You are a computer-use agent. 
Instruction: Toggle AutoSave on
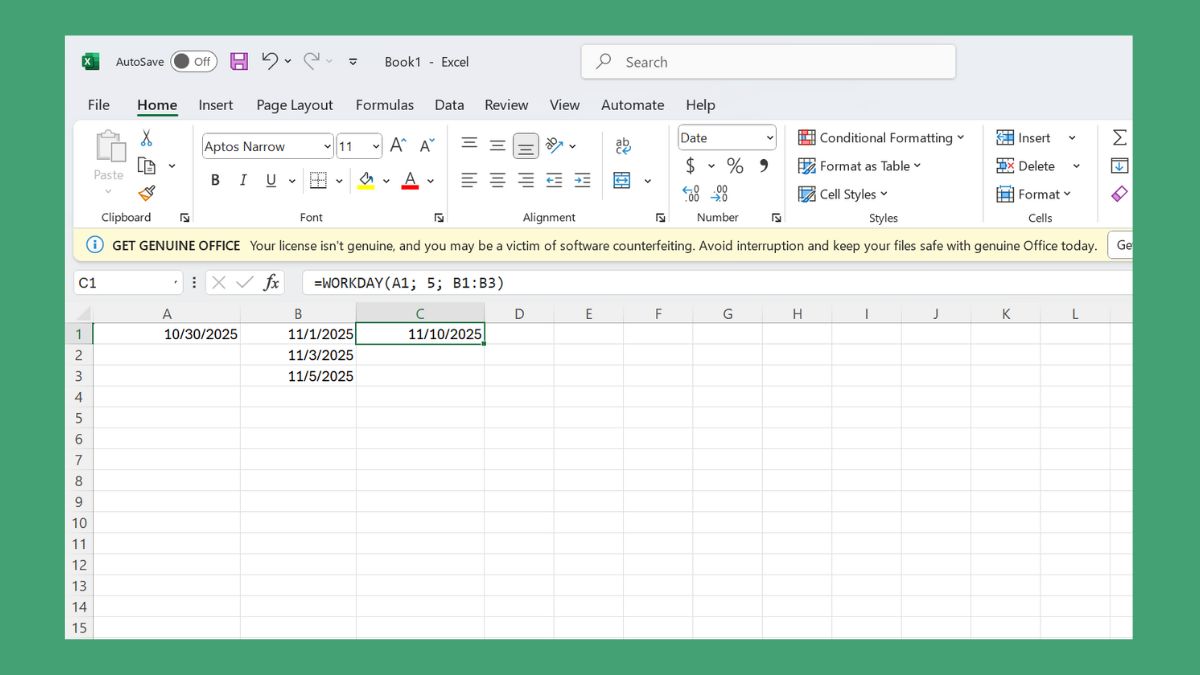coord(193,61)
